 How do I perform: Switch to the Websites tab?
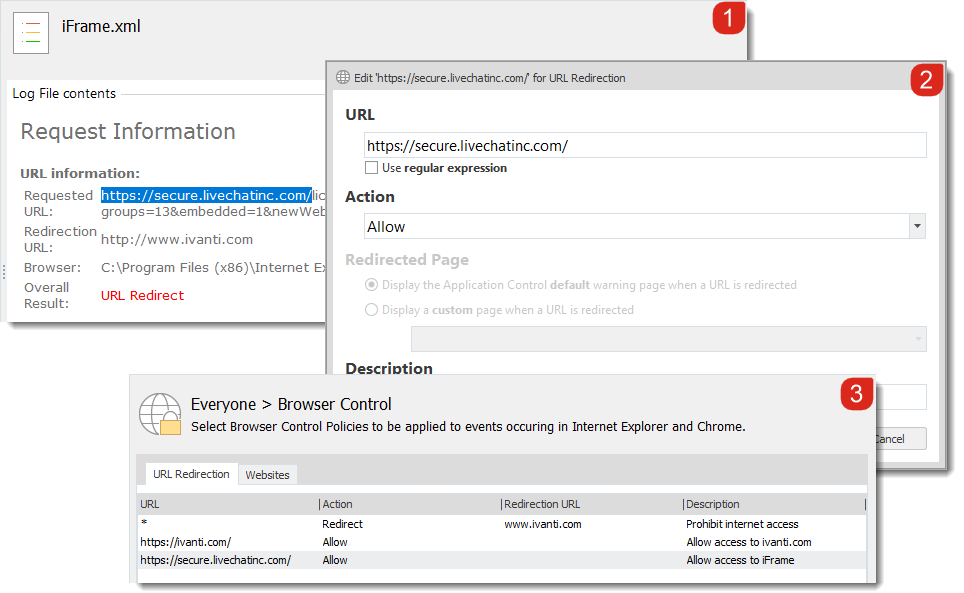267,475
